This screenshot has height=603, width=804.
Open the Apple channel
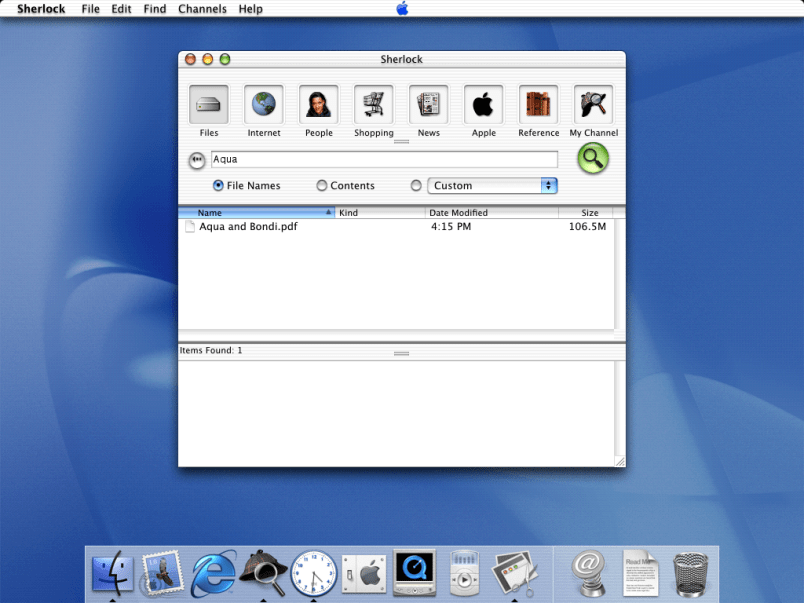coord(483,104)
